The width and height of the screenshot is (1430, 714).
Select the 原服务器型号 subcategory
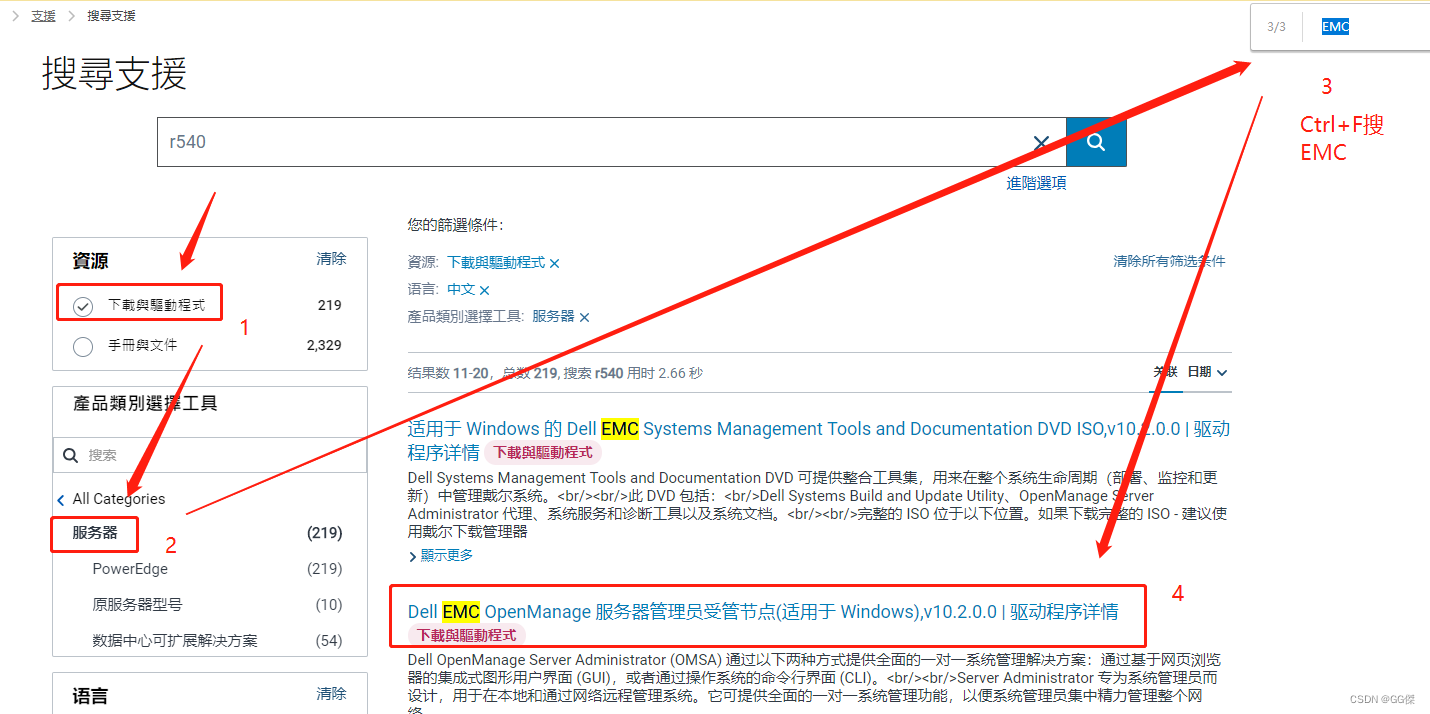click(x=137, y=605)
